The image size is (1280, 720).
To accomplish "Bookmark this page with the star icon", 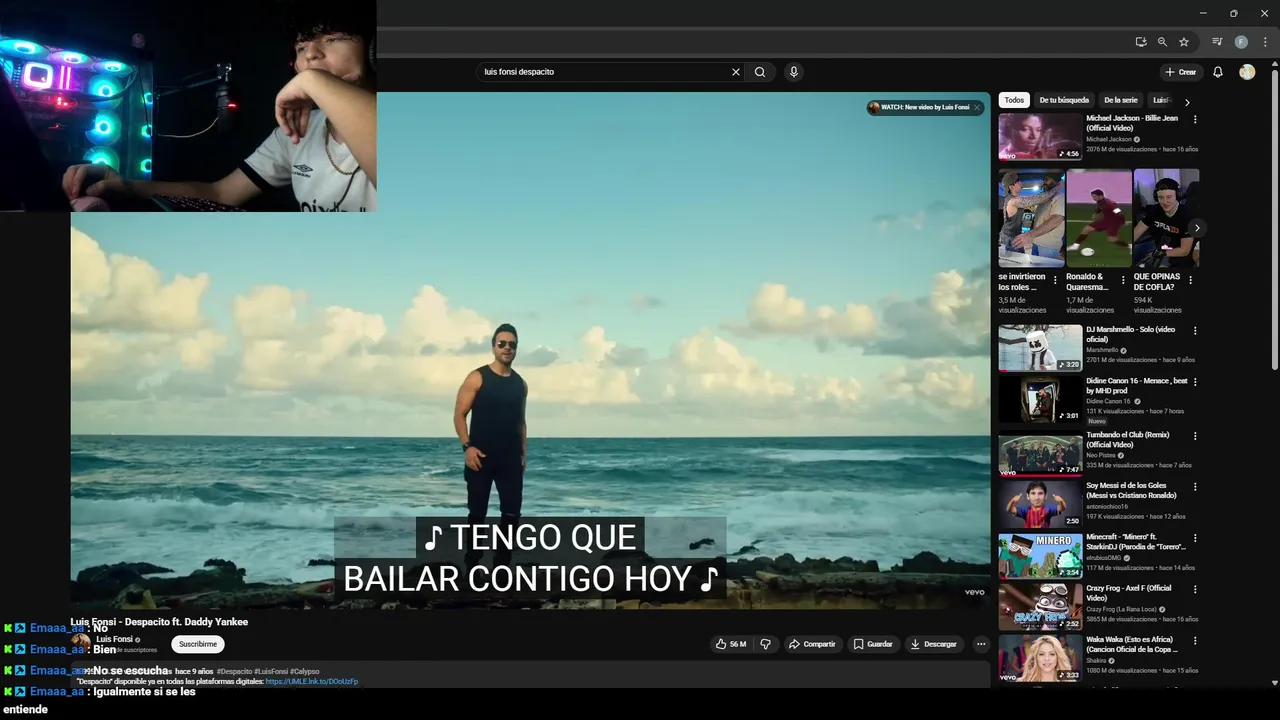I will (x=1184, y=42).
